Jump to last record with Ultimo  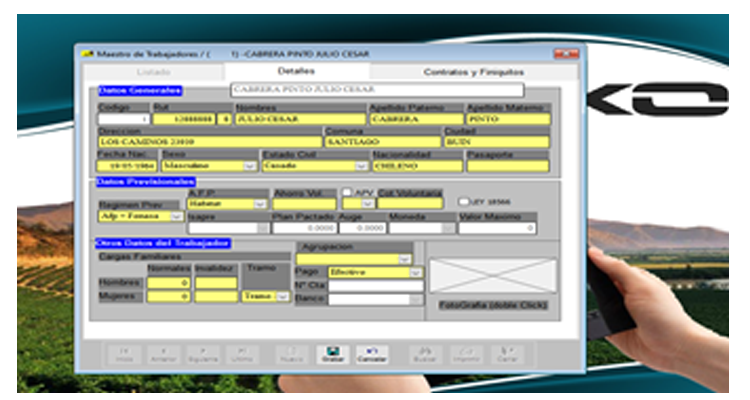[242, 355]
